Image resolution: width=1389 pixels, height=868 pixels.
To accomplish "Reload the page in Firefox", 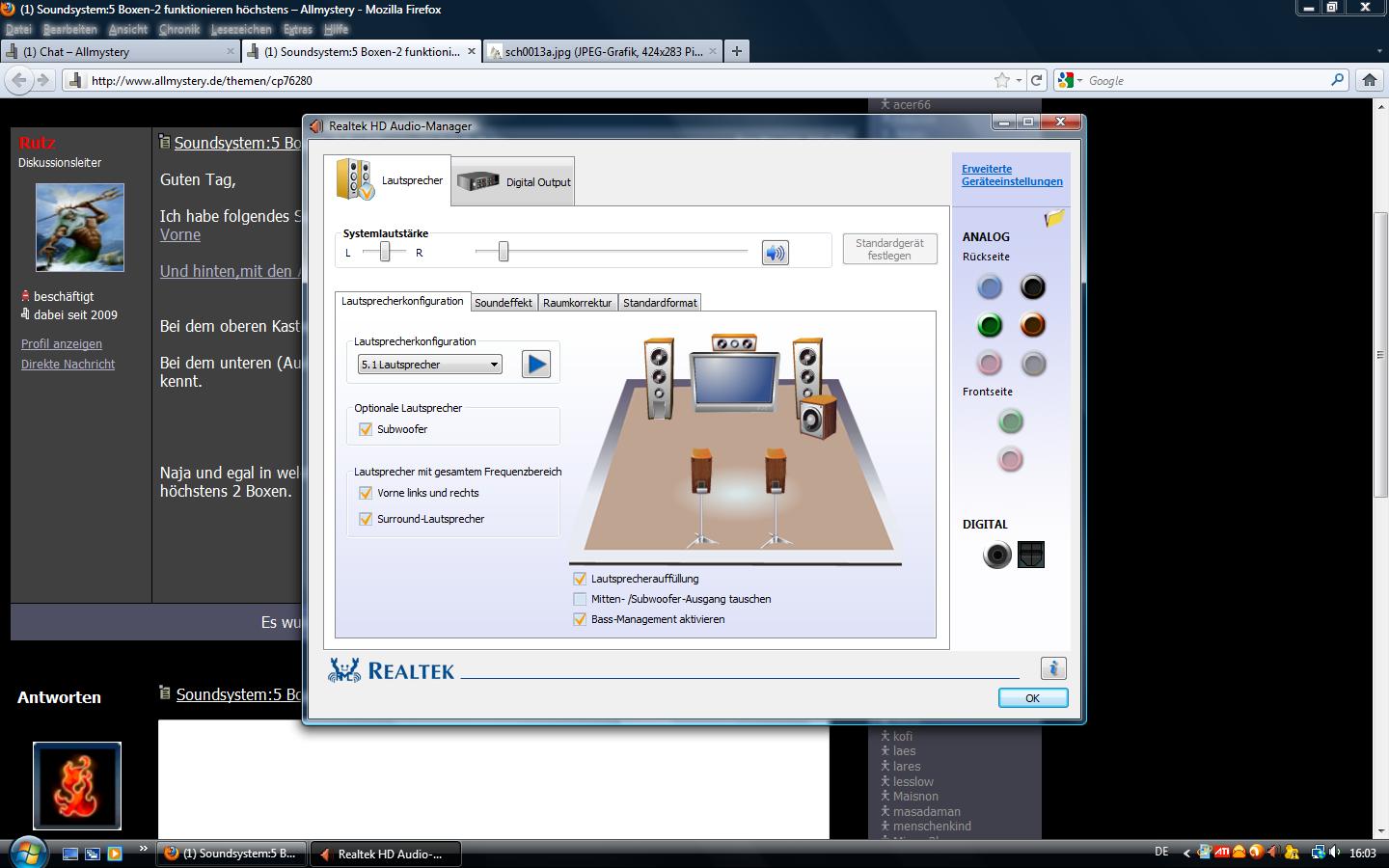I will tap(1037, 81).
